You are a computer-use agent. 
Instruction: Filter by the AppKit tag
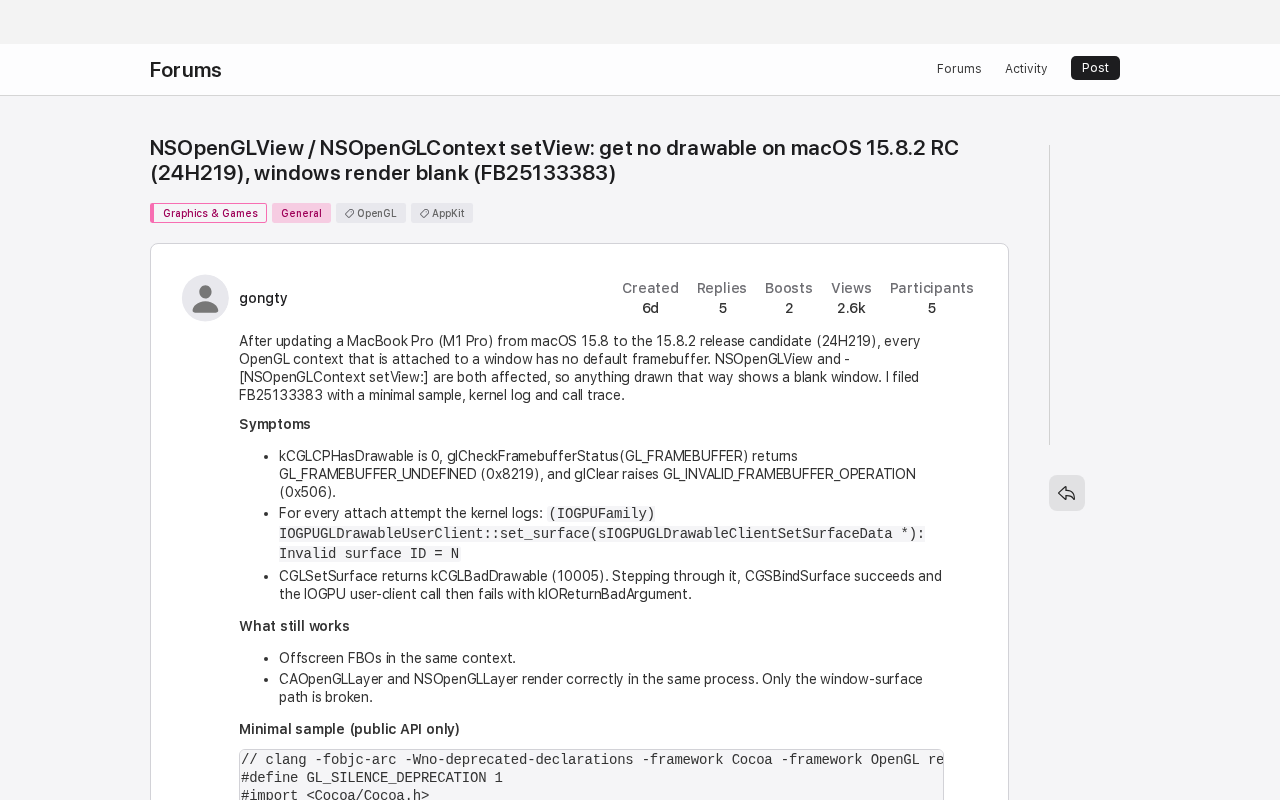[442, 213]
